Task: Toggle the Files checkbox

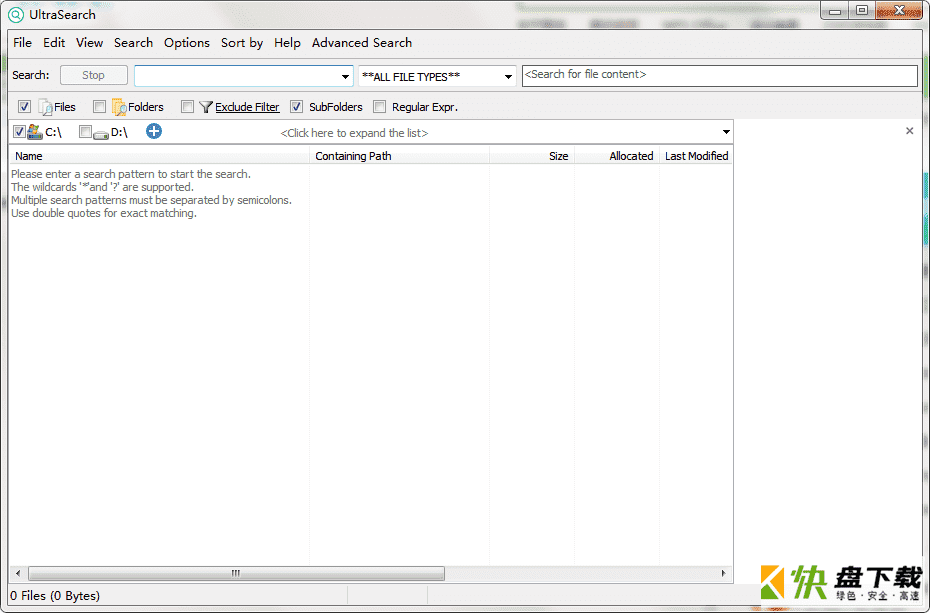Action: pos(24,107)
